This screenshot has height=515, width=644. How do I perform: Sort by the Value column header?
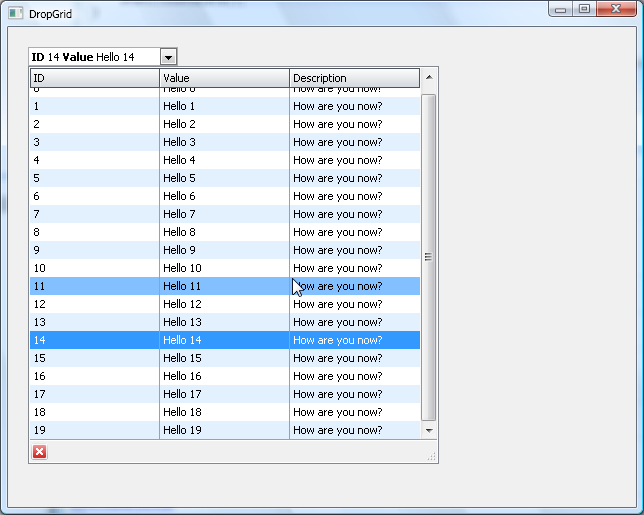224,78
